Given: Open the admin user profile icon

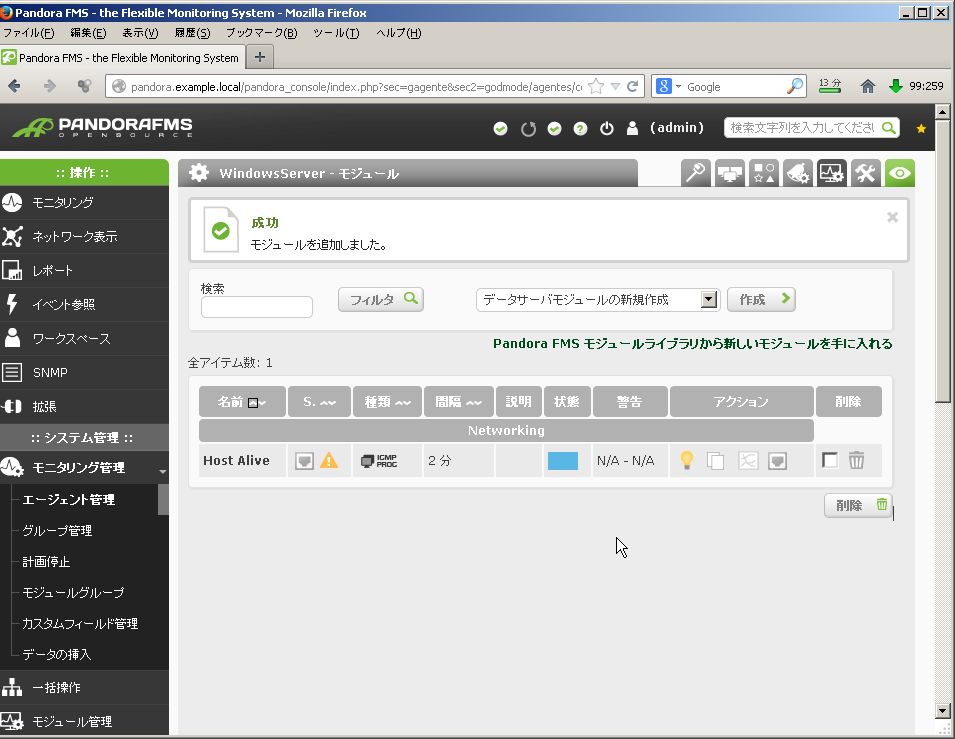Looking at the screenshot, I should [632, 128].
